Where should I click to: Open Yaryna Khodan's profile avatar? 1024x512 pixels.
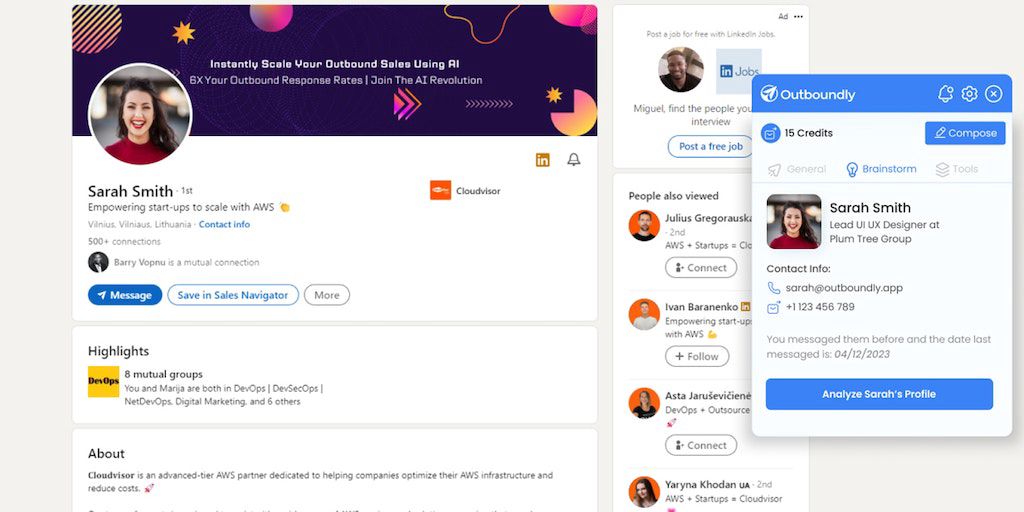point(644,492)
